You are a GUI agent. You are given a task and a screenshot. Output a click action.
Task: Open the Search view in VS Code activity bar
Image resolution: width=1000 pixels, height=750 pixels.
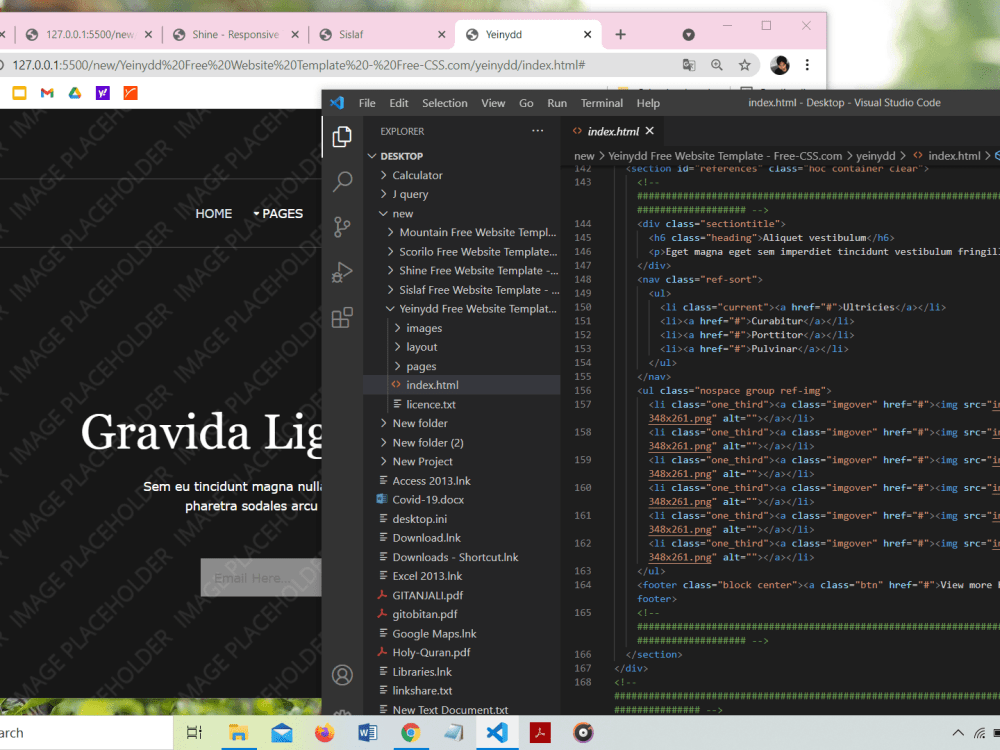[x=342, y=182]
